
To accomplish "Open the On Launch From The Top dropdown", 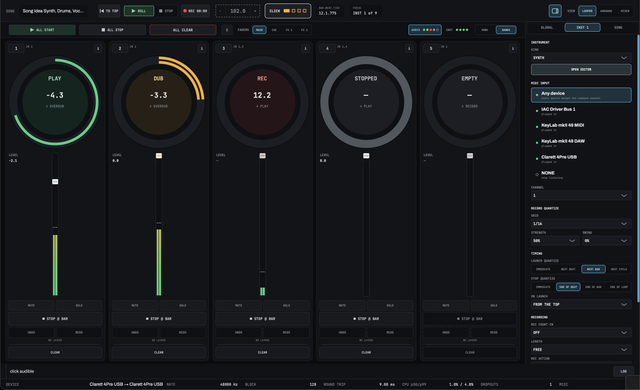I will [x=581, y=304].
